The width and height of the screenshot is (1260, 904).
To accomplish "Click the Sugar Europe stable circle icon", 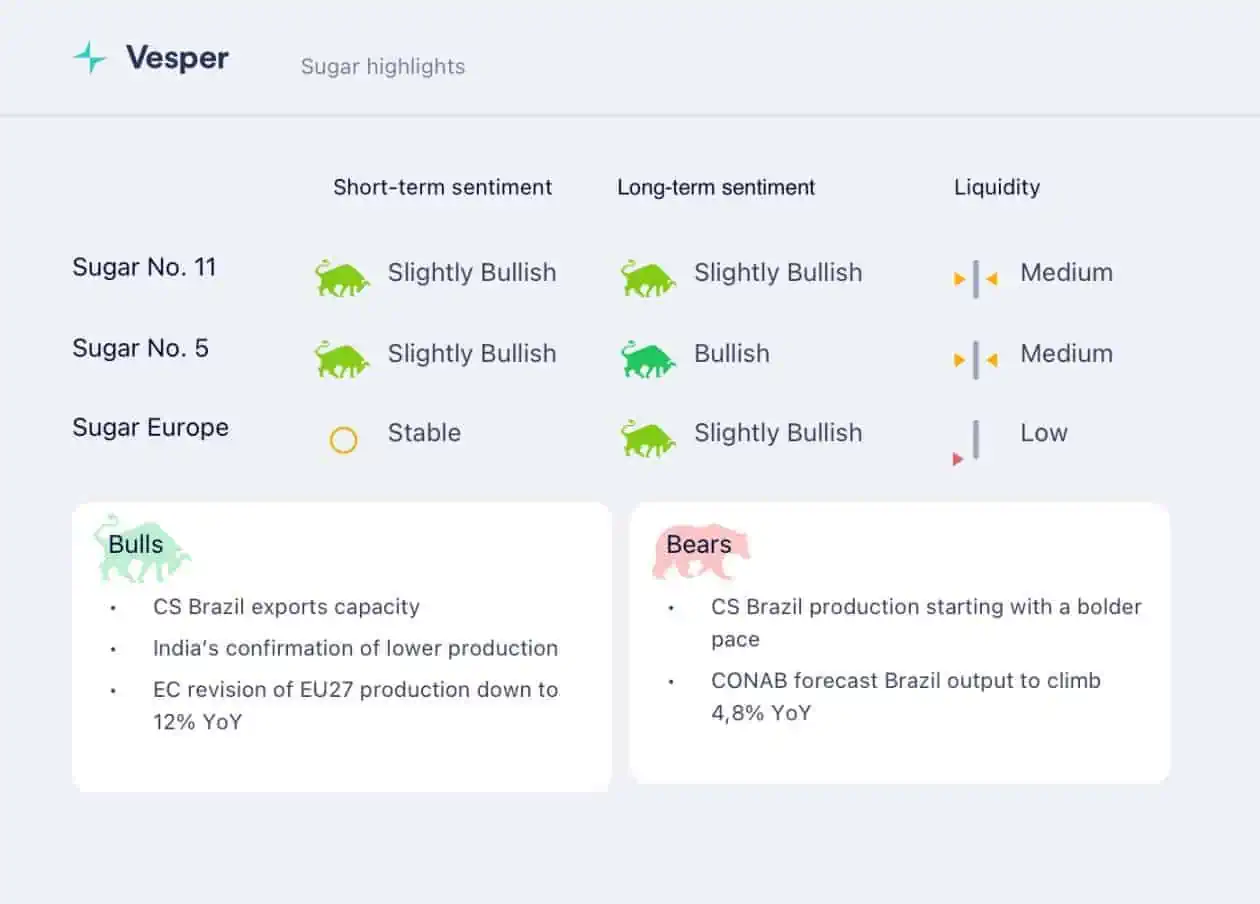I will tap(343, 440).
